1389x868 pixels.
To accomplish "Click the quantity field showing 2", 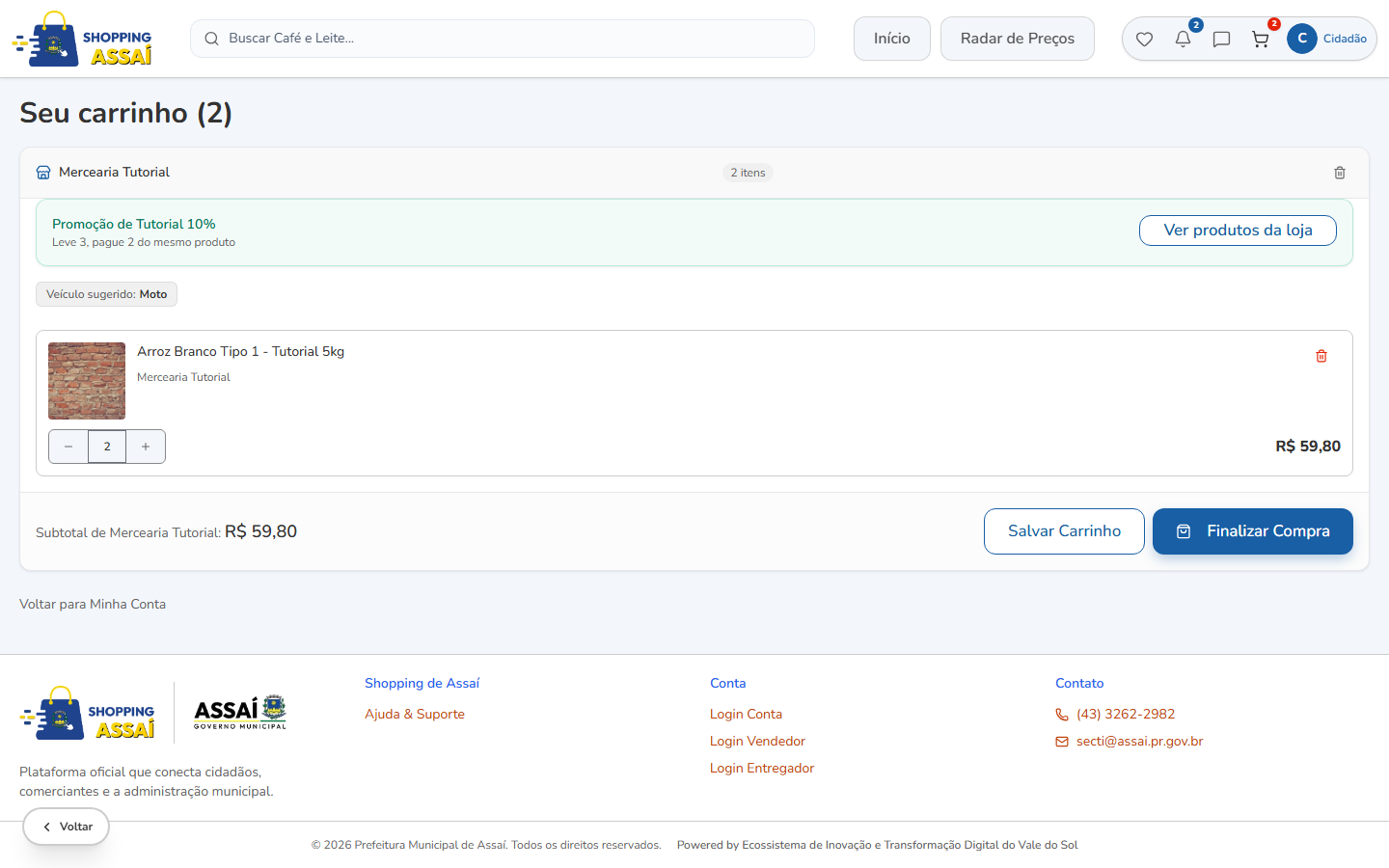I will (x=107, y=447).
